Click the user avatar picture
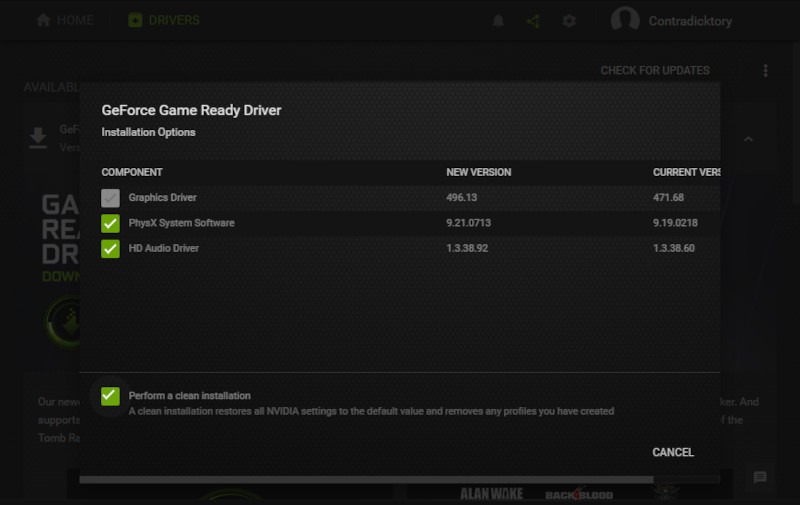 [625, 21]
